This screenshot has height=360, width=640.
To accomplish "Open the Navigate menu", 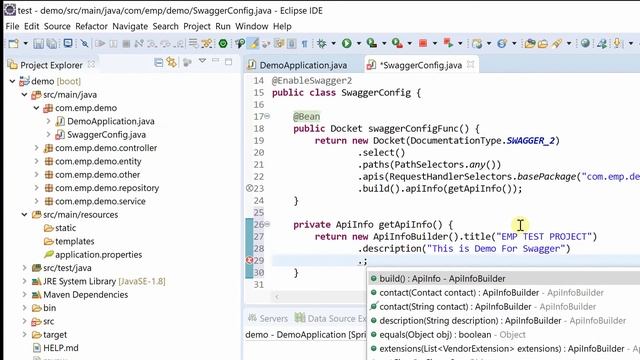I will point(130,26).
